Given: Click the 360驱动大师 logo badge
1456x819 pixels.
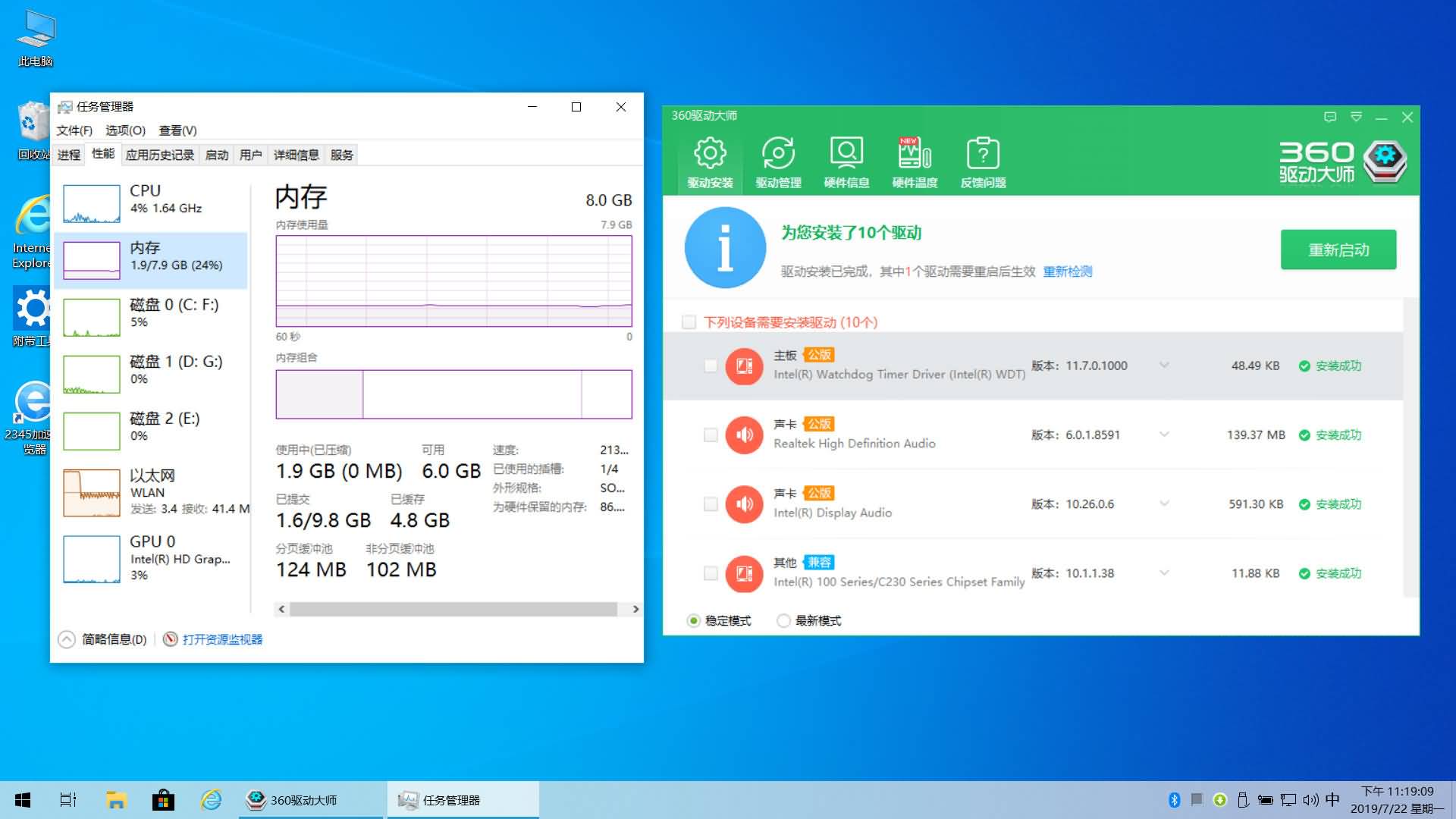Looking at the screenshot, I should 1385,161.
